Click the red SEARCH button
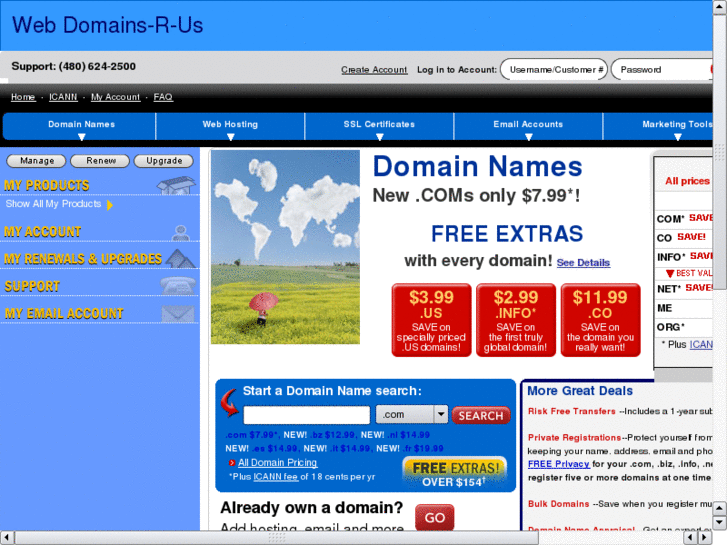This screenshot has width=727, height=545. coord(481,416)
